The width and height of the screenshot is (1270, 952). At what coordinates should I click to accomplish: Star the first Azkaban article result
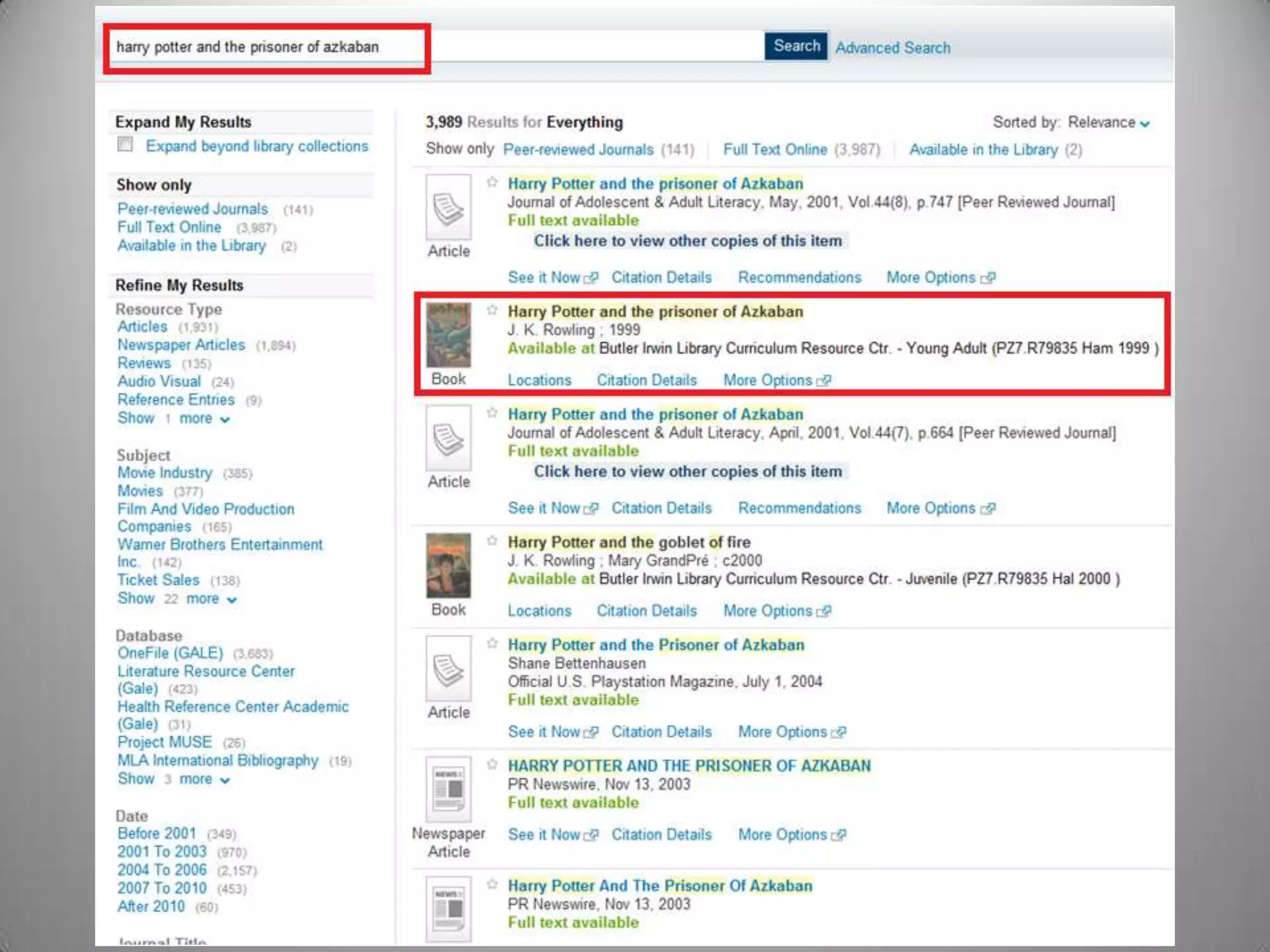click(x=492, y=182)
